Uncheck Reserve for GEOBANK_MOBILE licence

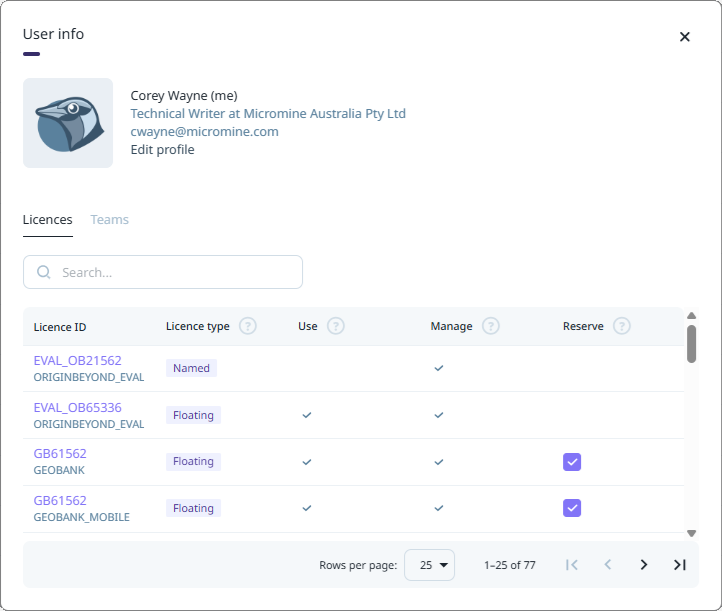click(x=572, y=508)
